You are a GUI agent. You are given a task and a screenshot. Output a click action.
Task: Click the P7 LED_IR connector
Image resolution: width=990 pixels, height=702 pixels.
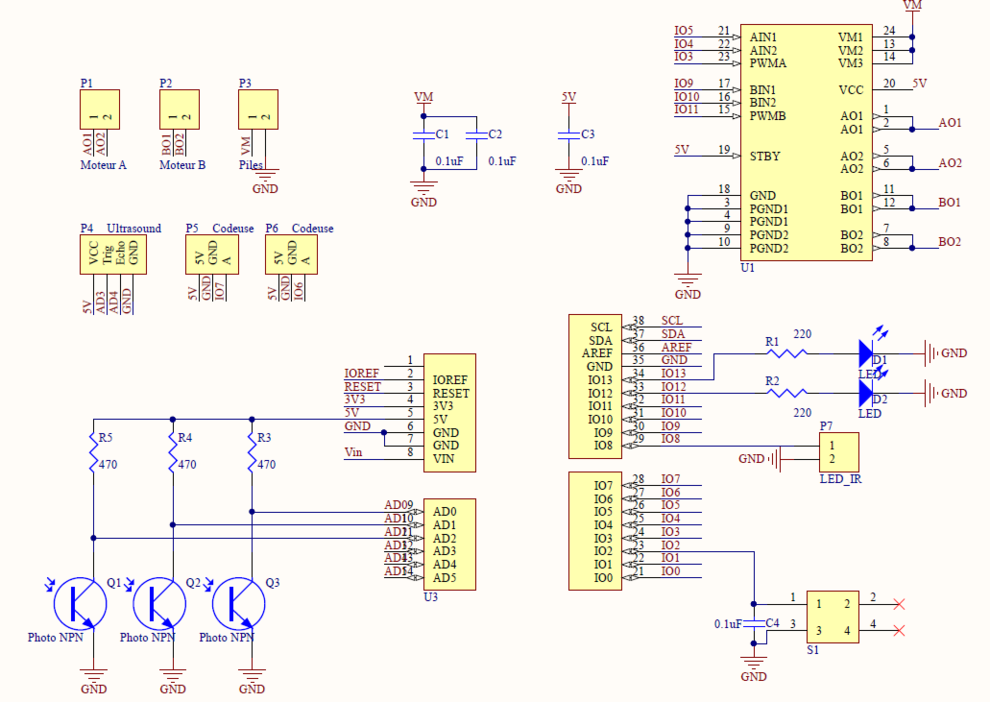tap(838, 451)
